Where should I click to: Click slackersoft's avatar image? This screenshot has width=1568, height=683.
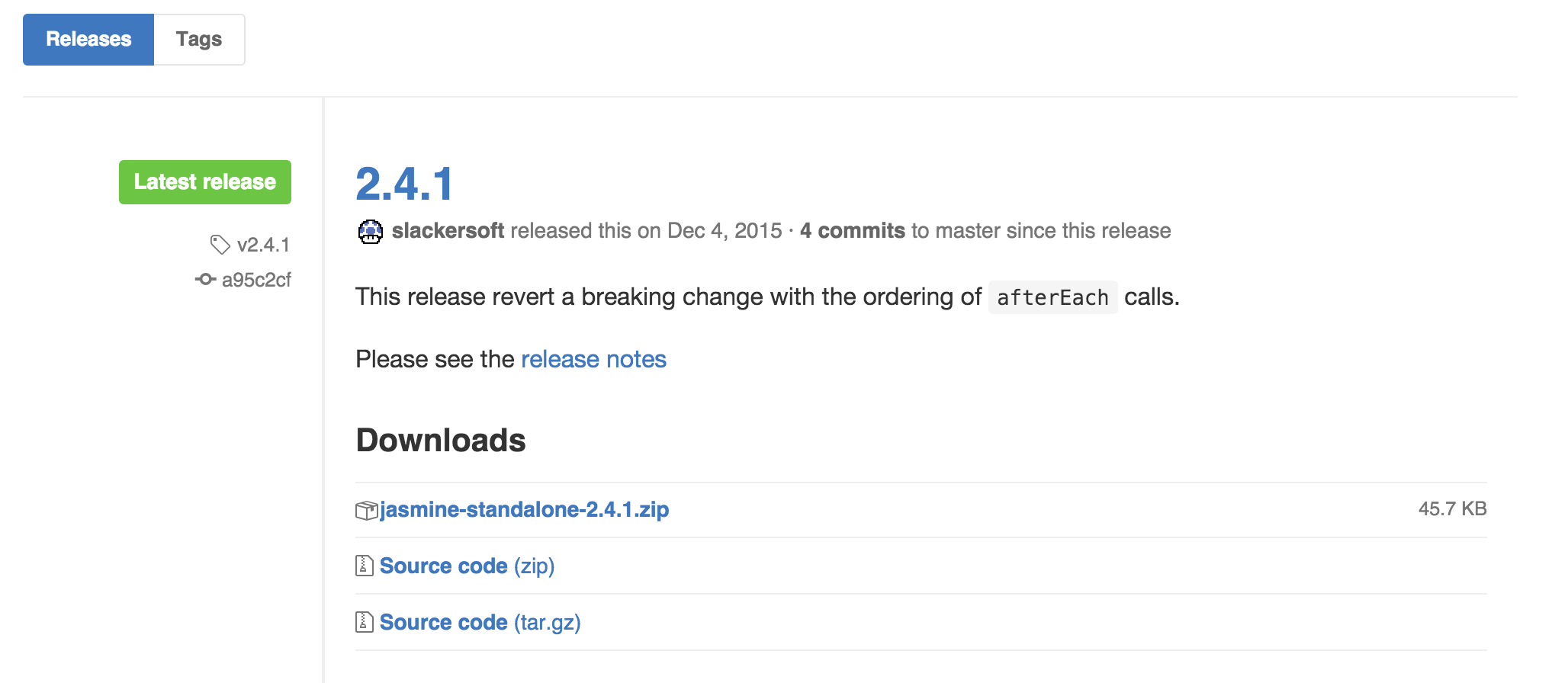(x=371, y=231)
